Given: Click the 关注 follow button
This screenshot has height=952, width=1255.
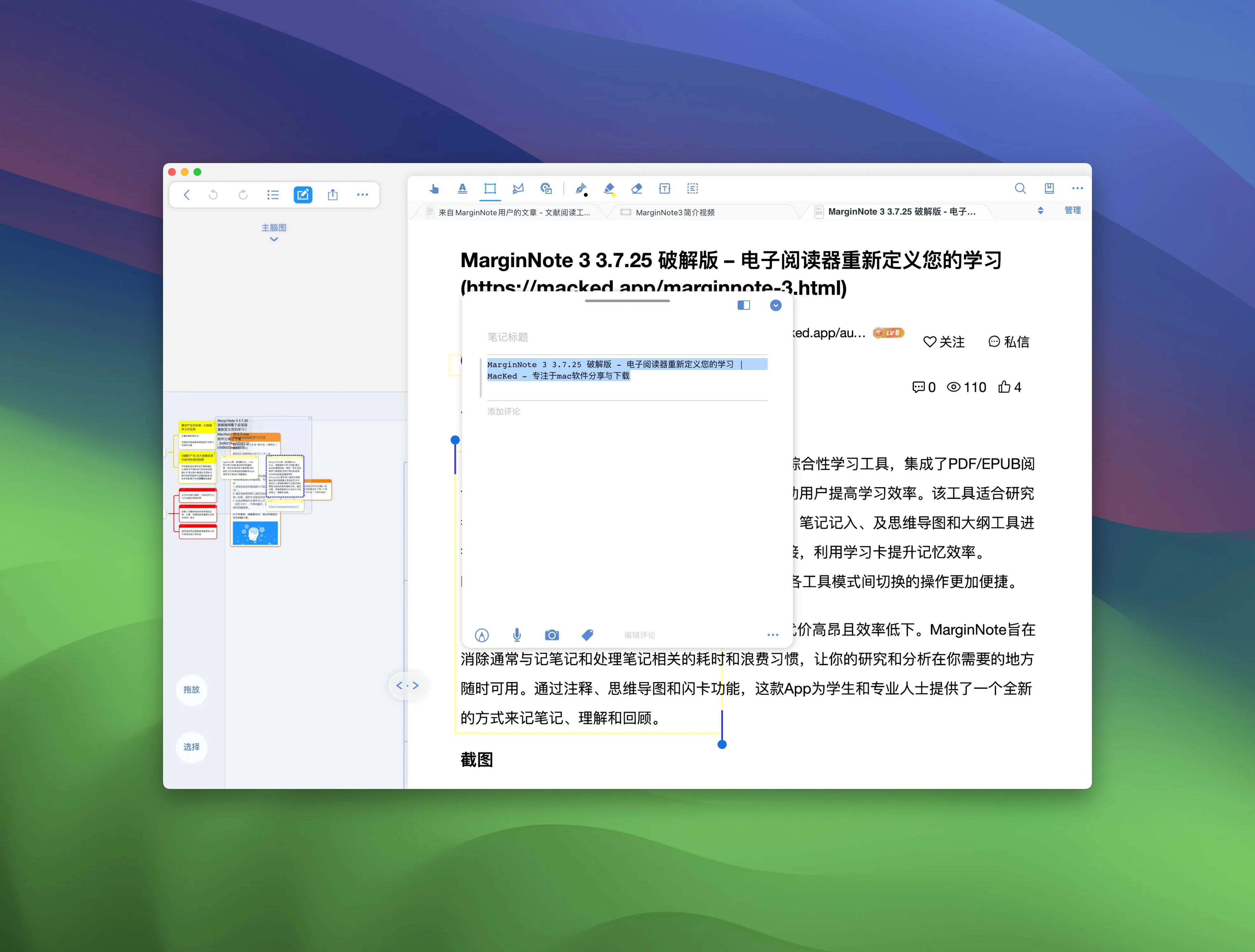Looking at the screenshot, I should (944, 342).
